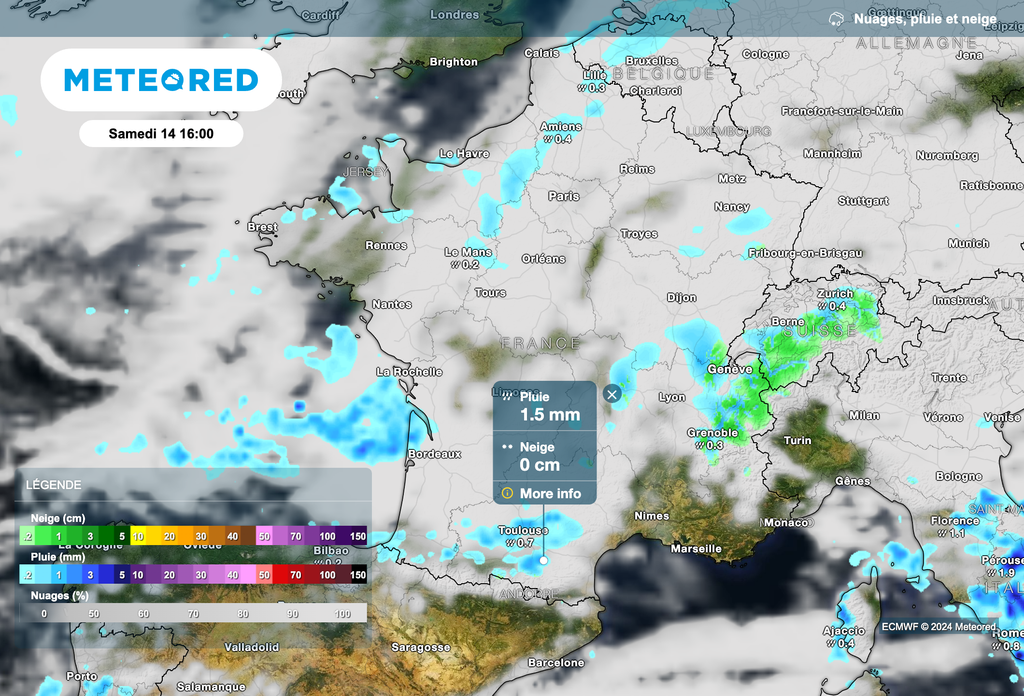This screenshot has width=1024, height=696.
Task: Click the Troyes city label on map
Action: click(x=639, y=234)
